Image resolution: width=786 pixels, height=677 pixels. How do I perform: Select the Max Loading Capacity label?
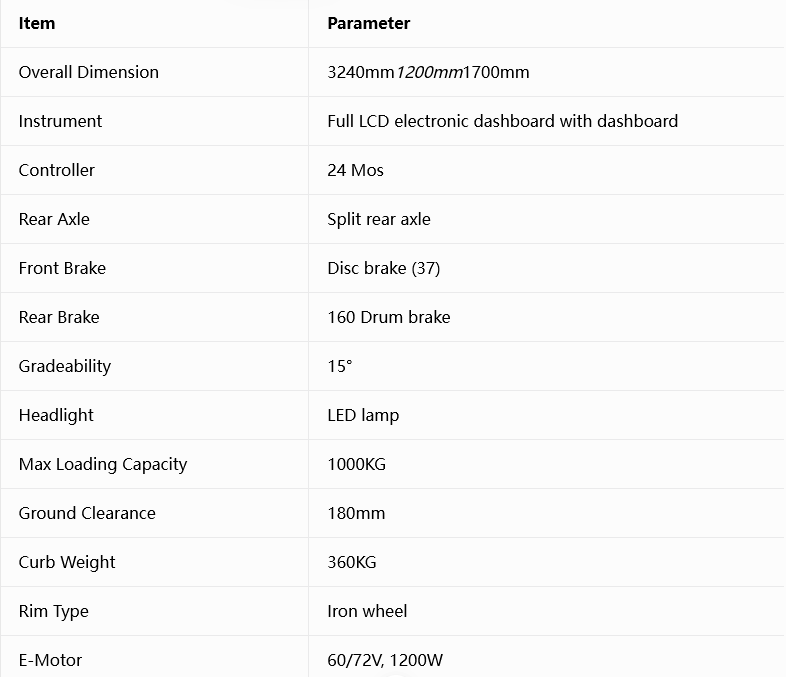click(103, 465)
